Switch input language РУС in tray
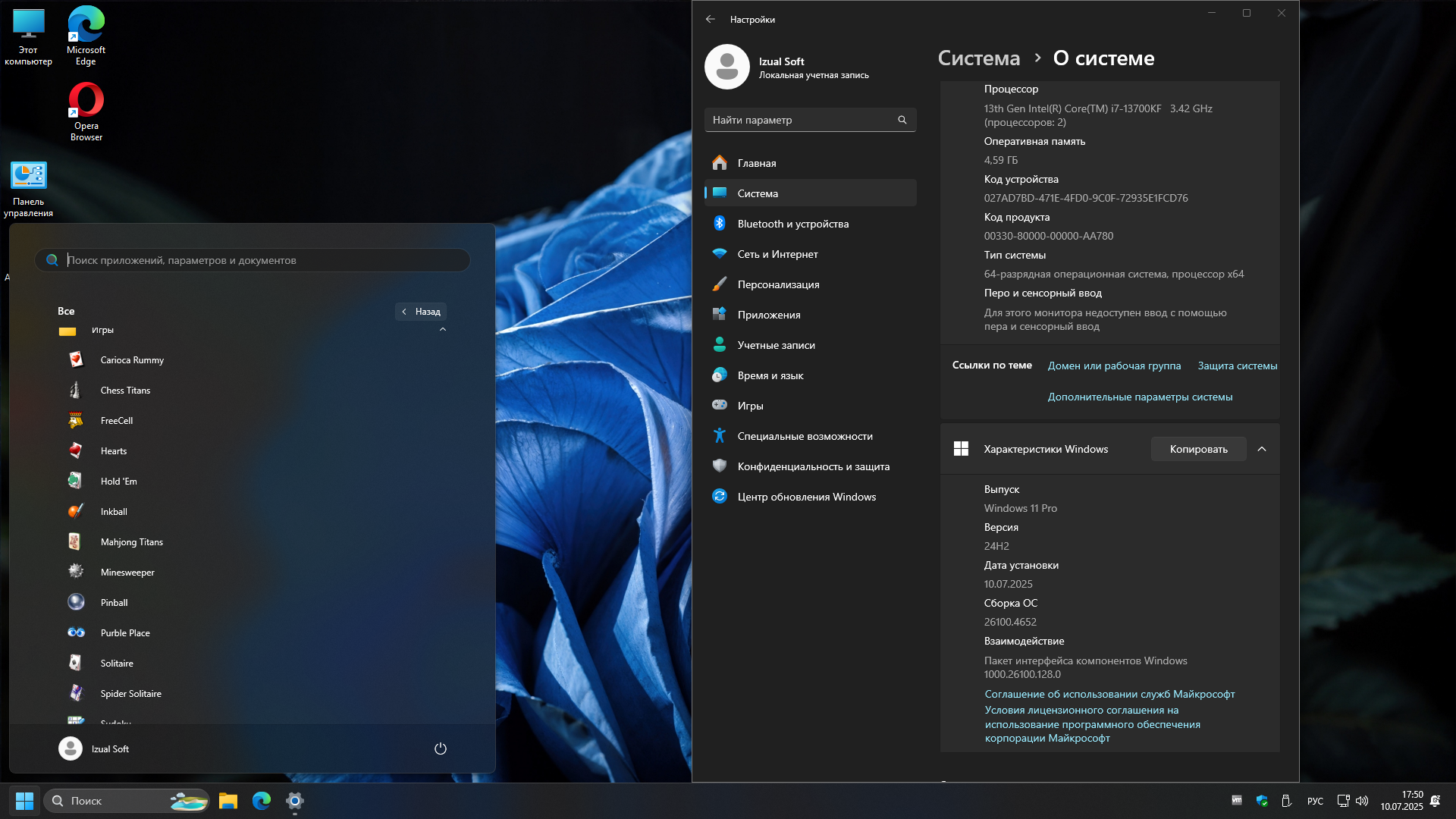1456x819 pixels. 1315,801
